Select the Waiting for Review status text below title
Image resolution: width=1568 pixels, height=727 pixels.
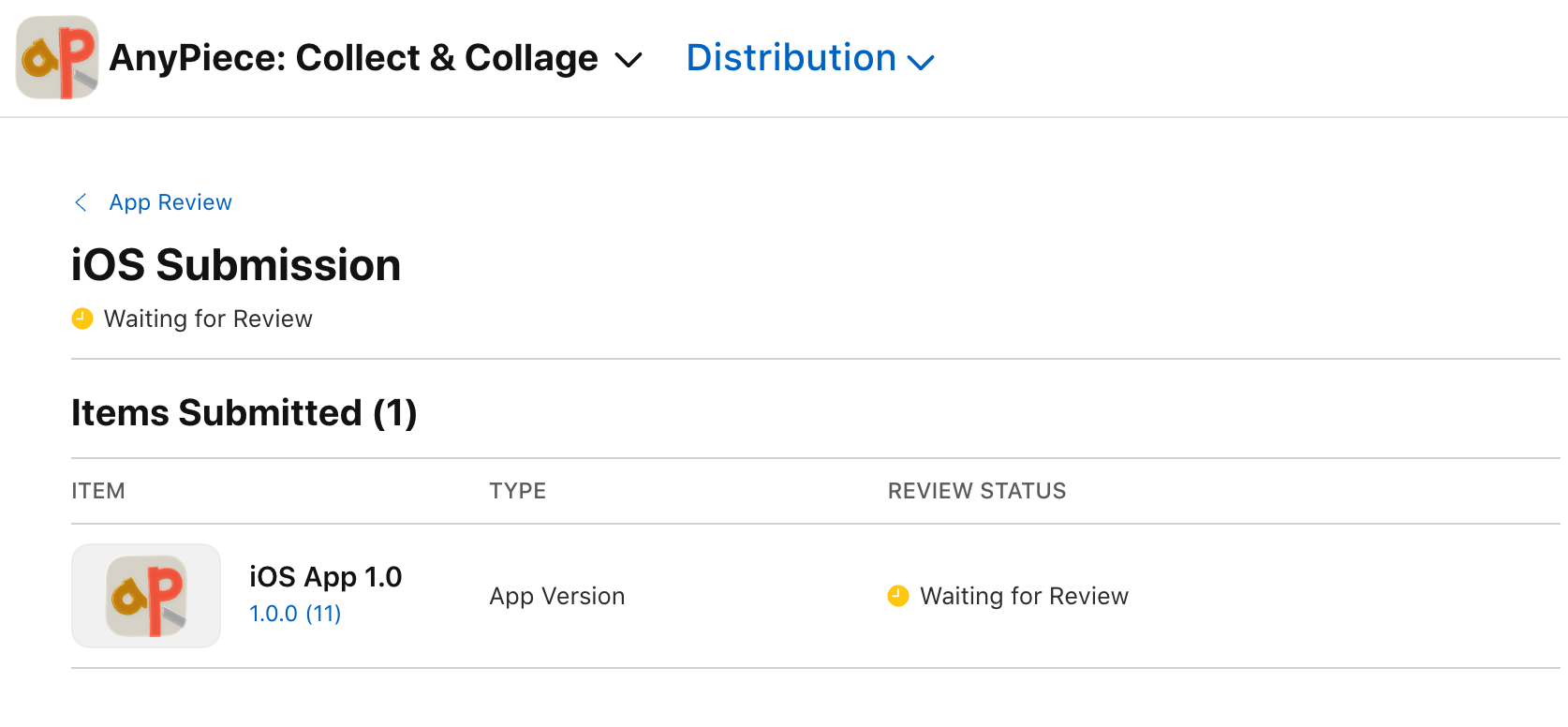coord(208,319)
